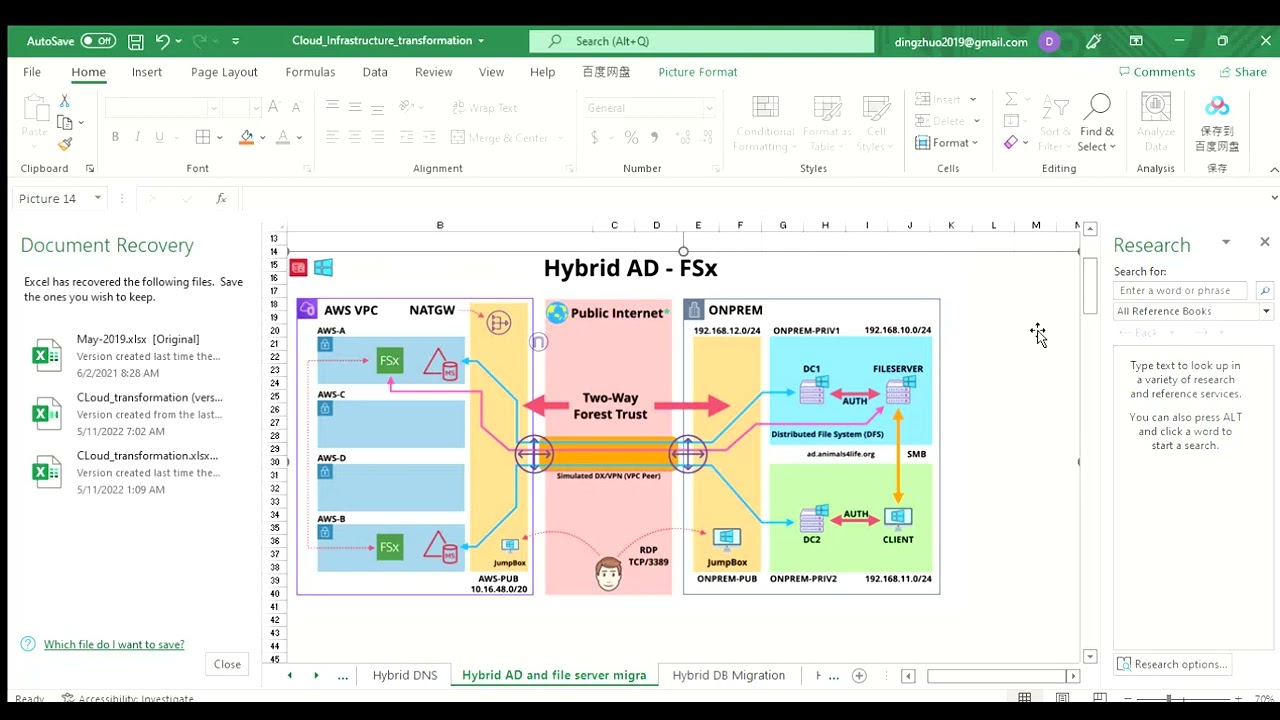Open the Formulas tab
1280x720 pixels.
tap(310, 72)
